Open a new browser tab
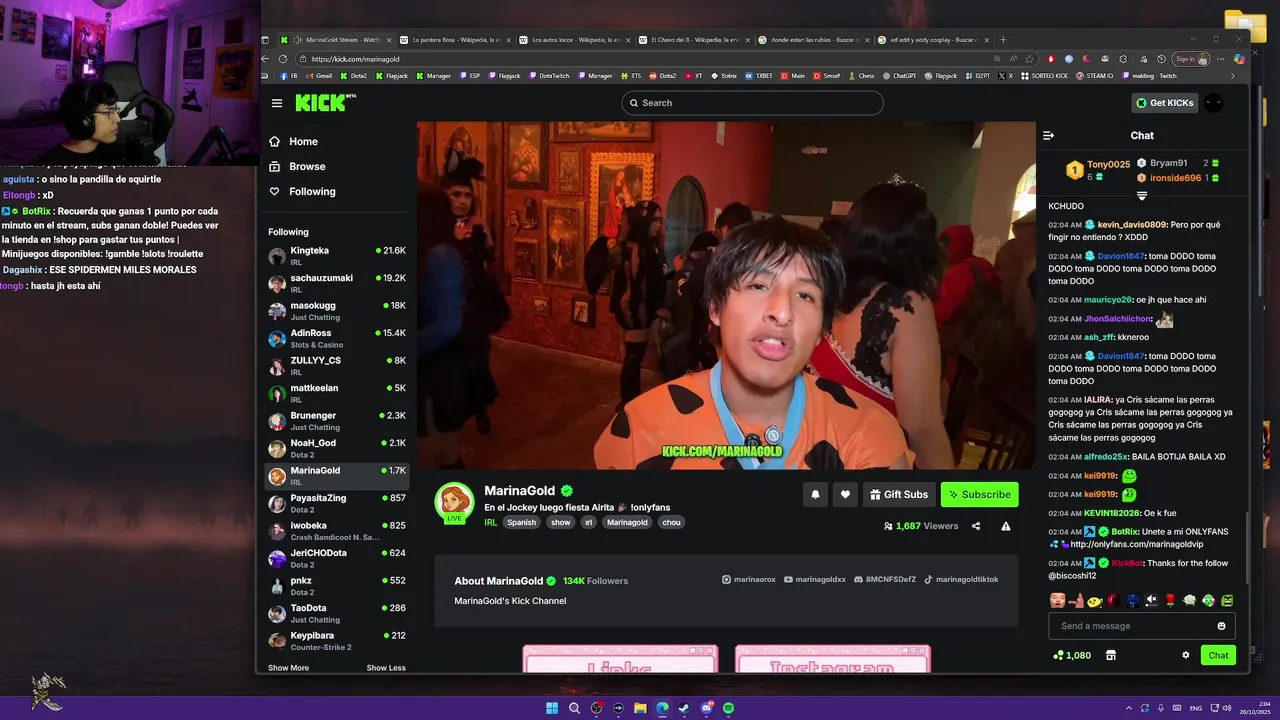 point(1003,40)
